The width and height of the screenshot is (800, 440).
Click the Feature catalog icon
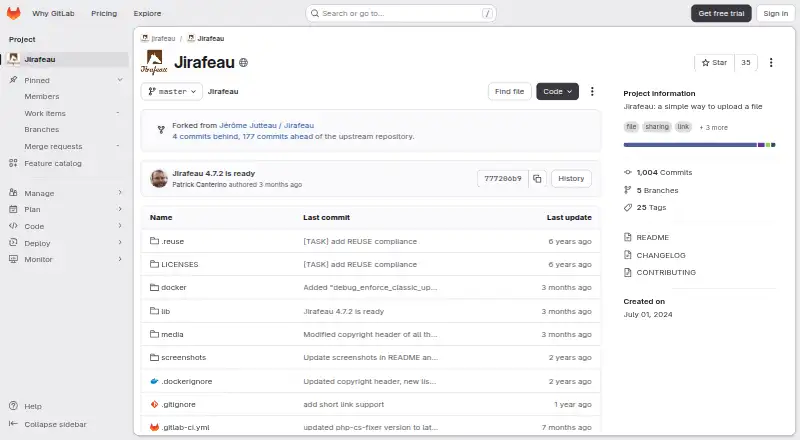[x=13, y=163]
